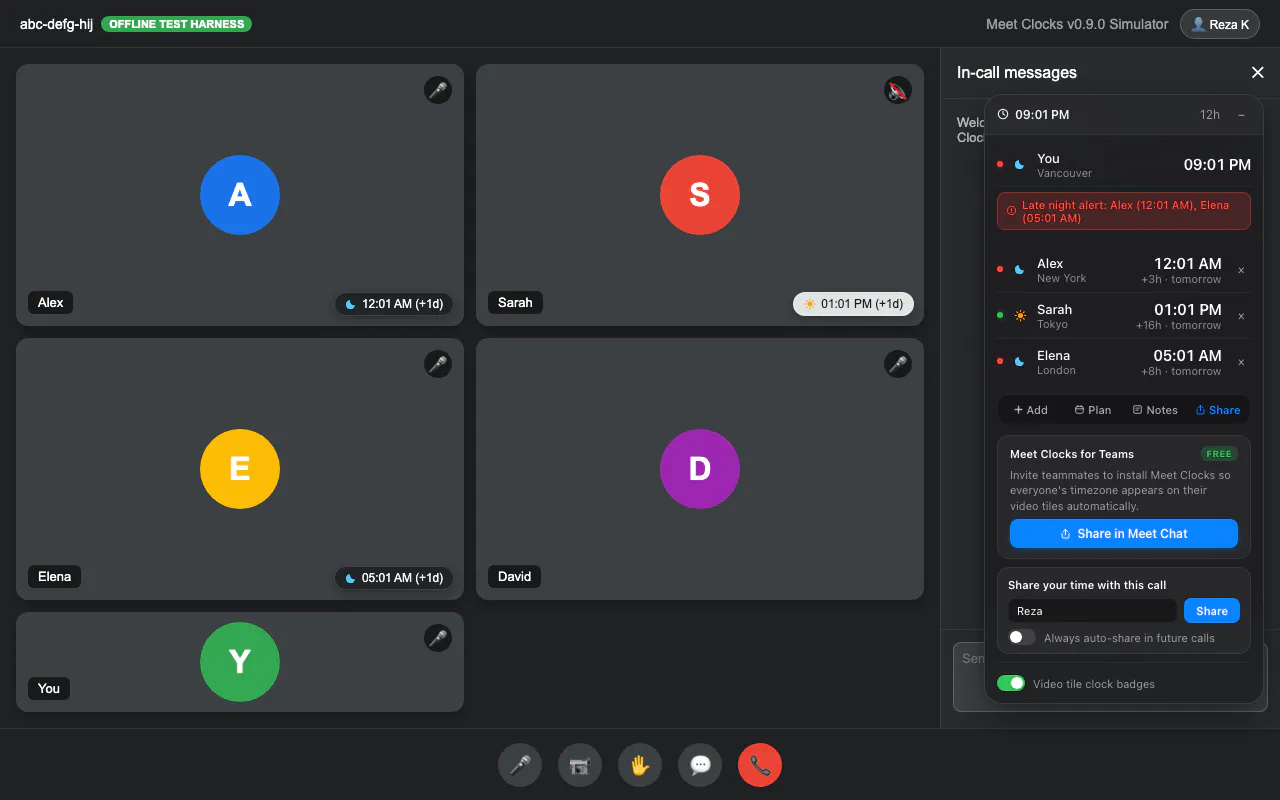
Task: Turn off camera in the call bar
Action: click(580, 766)
